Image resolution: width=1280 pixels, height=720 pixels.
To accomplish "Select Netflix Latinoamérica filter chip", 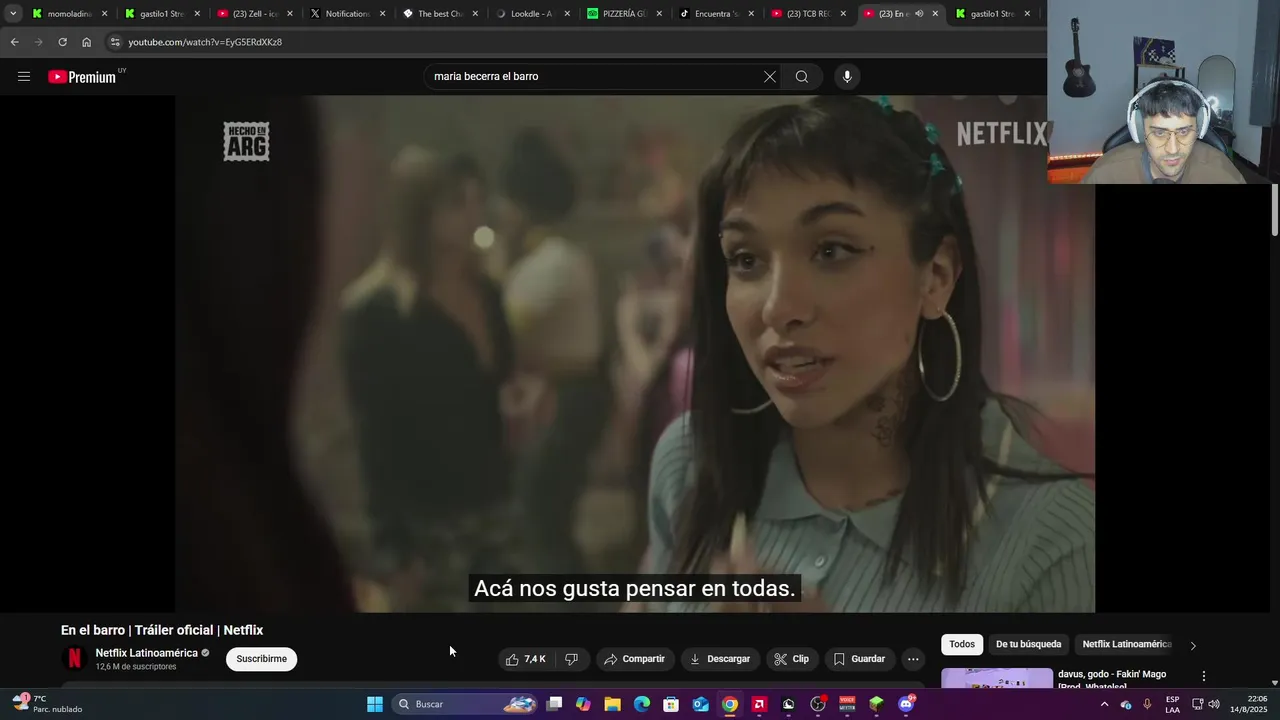I will tap(1127, 644).
